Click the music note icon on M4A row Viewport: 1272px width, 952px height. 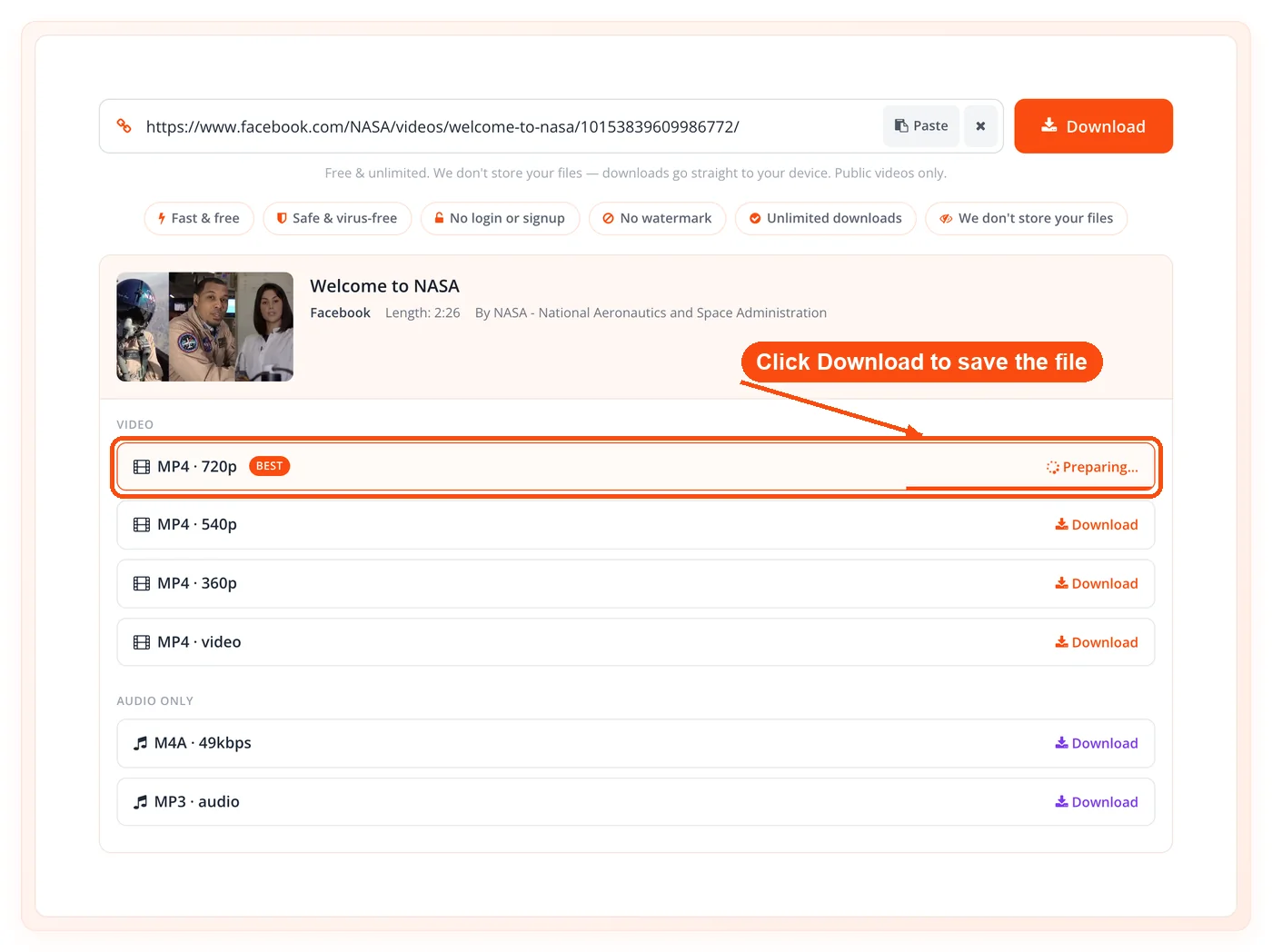(x=140, y=743)
